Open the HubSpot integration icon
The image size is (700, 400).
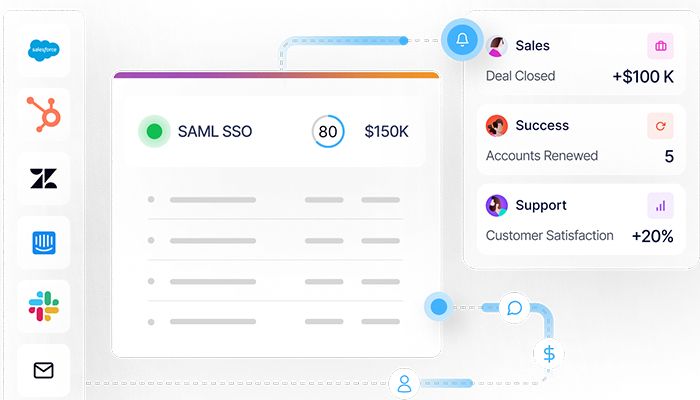point(44,114)
